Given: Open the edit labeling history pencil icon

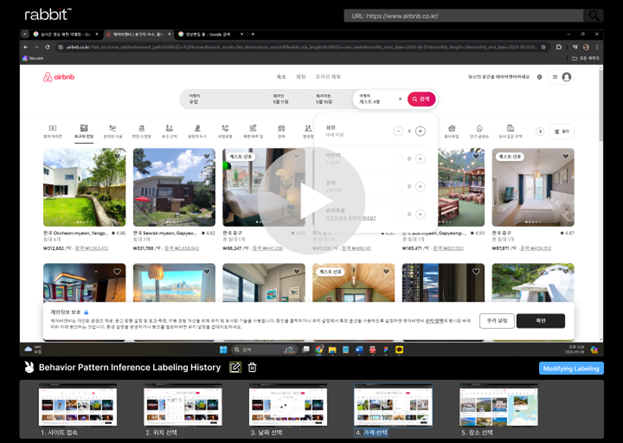Looking at the screenshot, I should pos(235,367).
